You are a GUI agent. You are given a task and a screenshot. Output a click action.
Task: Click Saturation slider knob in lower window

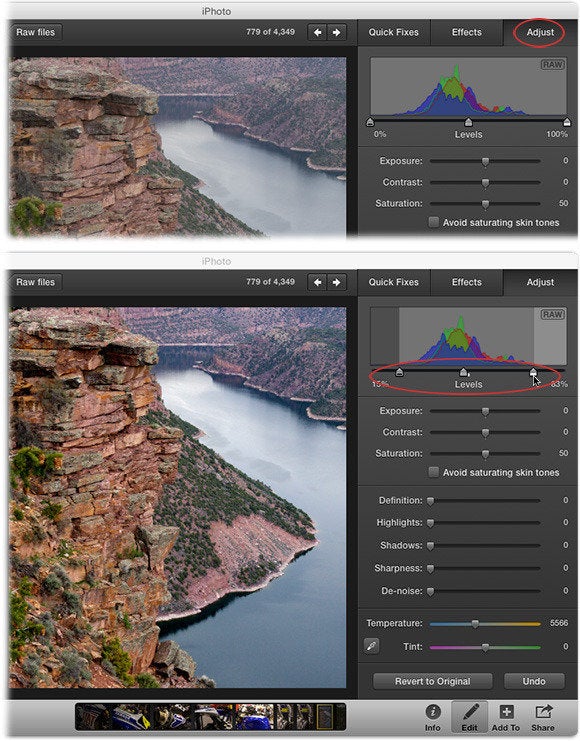(x=485, y=454)
